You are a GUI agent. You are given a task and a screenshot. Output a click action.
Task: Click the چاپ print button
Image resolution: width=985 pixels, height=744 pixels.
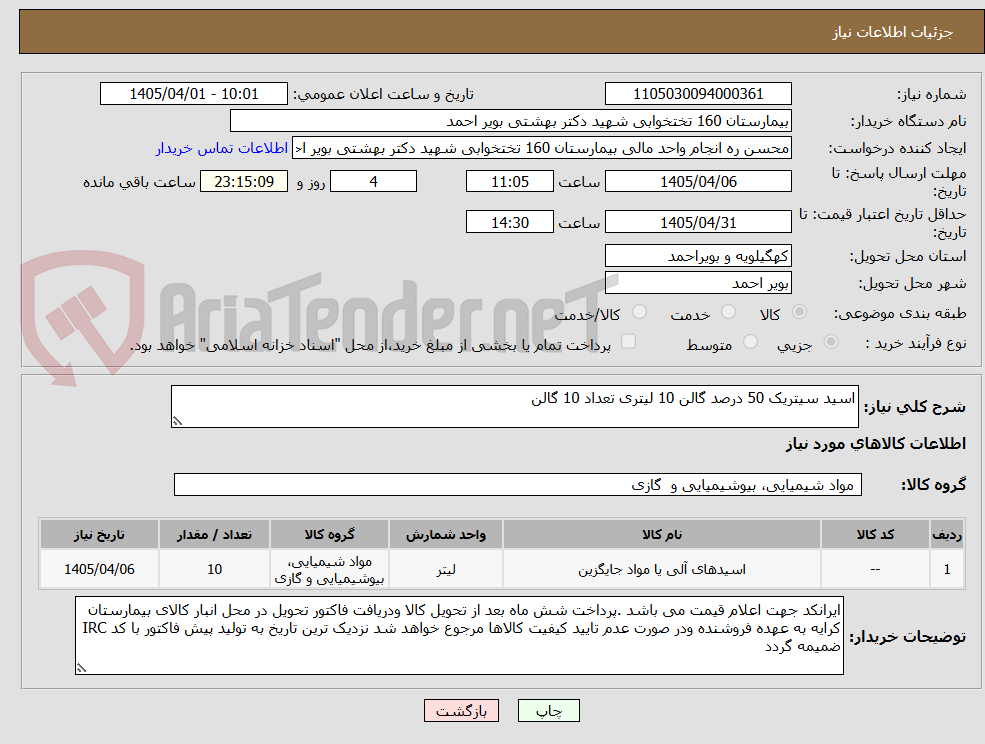click(x=548, y=711)
